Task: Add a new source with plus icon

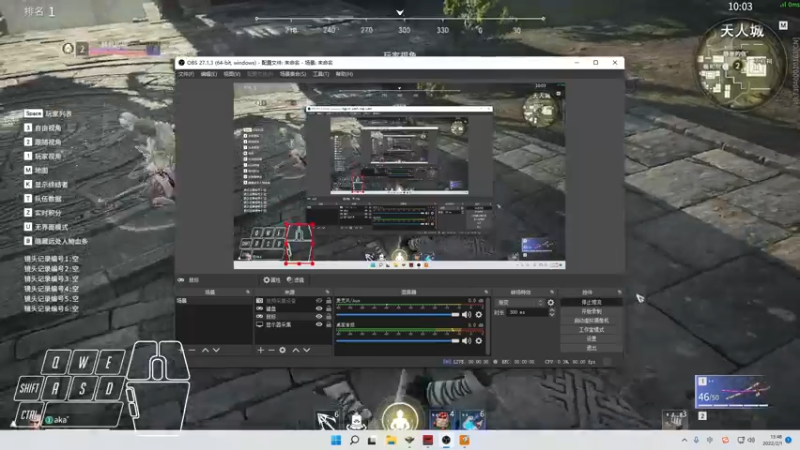Action: pos(261,350)
